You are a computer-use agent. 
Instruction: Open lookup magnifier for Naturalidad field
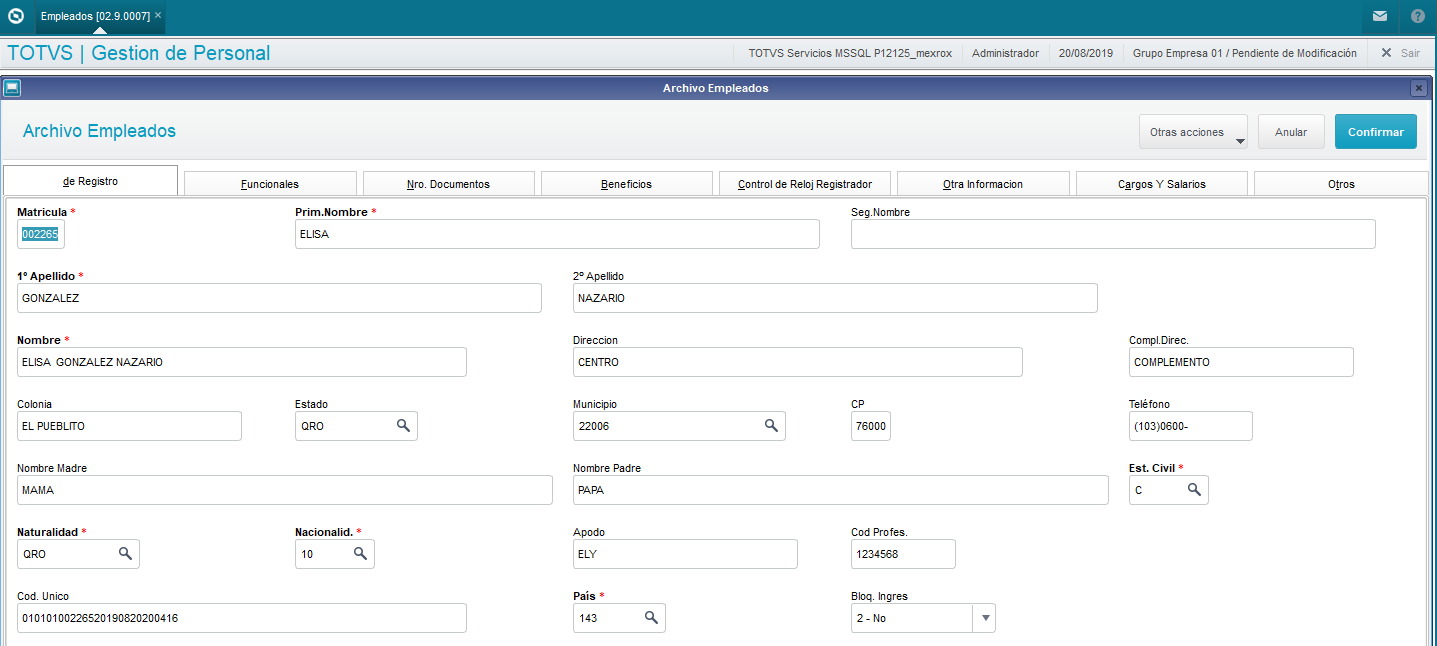(125, 554)
